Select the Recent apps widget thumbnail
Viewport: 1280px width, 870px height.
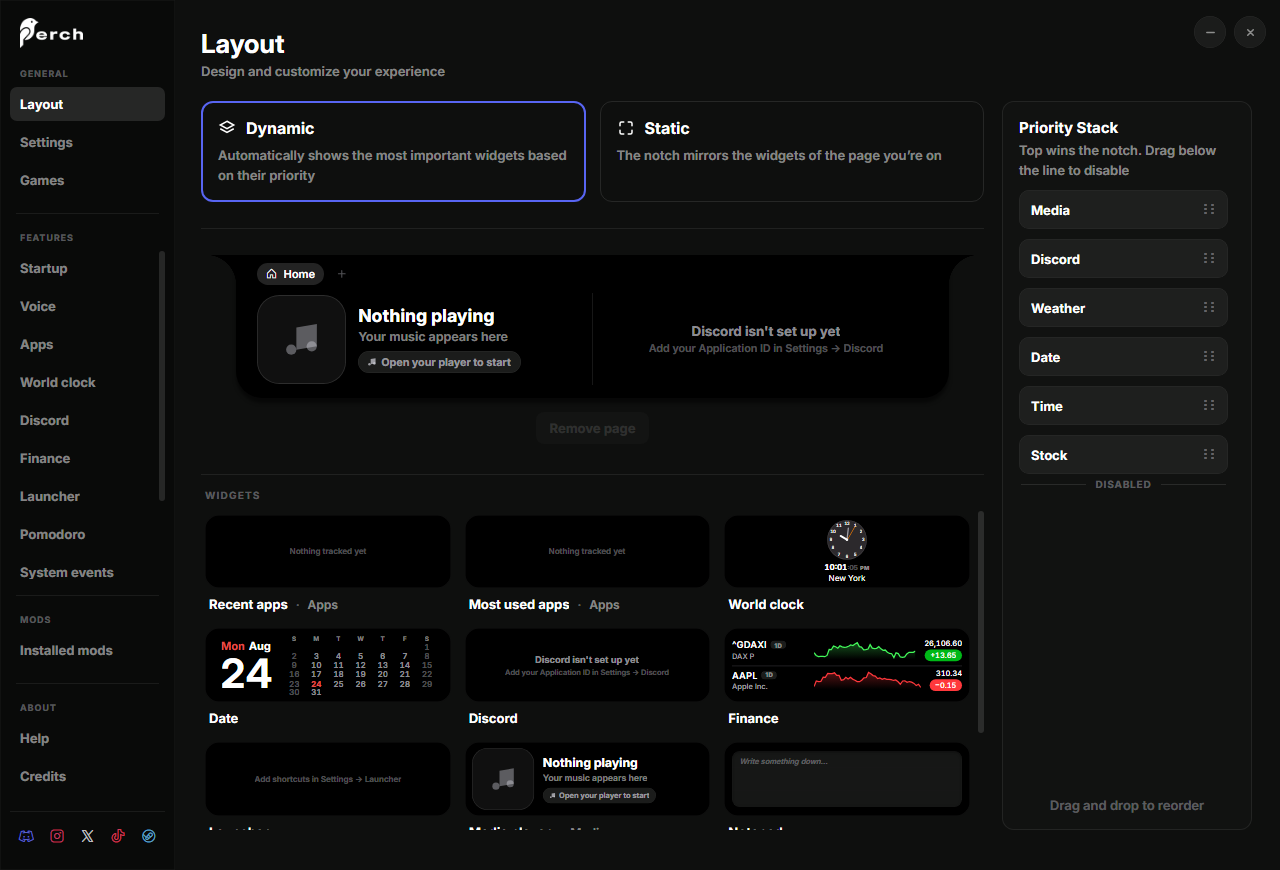point(328,551)
